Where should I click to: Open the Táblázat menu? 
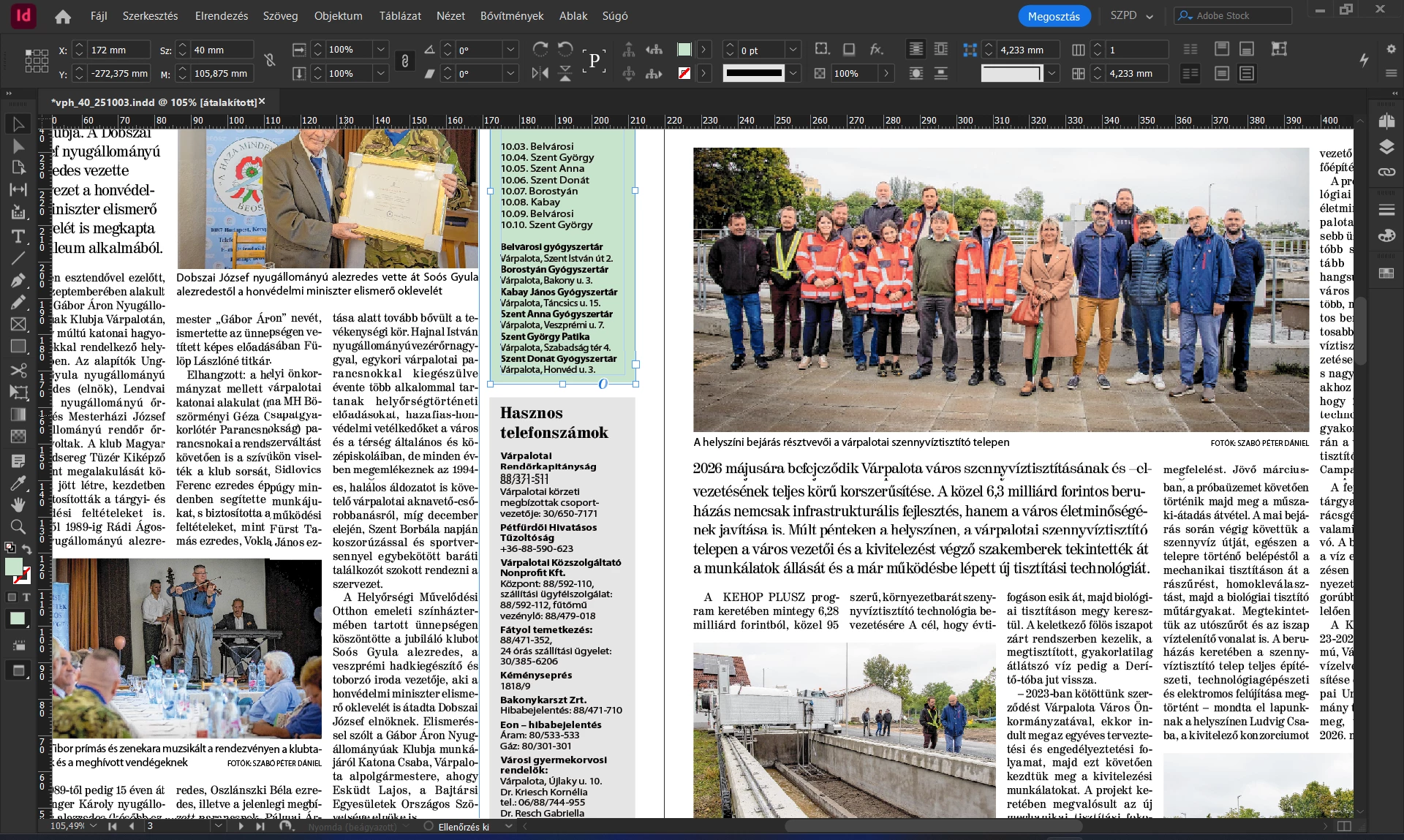point(400,15)
